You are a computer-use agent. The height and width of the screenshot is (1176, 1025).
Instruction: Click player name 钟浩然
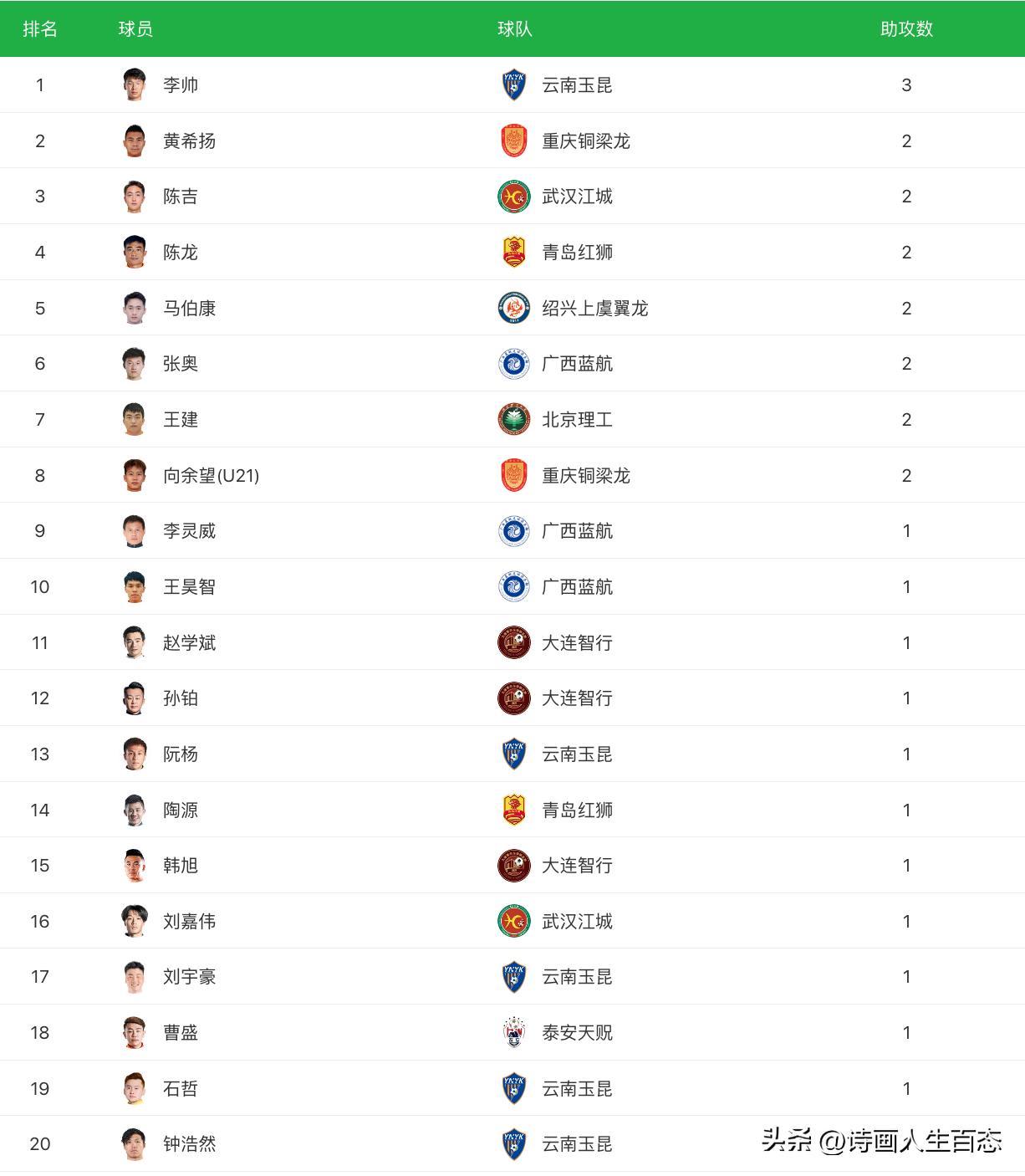coord(189,1143)
